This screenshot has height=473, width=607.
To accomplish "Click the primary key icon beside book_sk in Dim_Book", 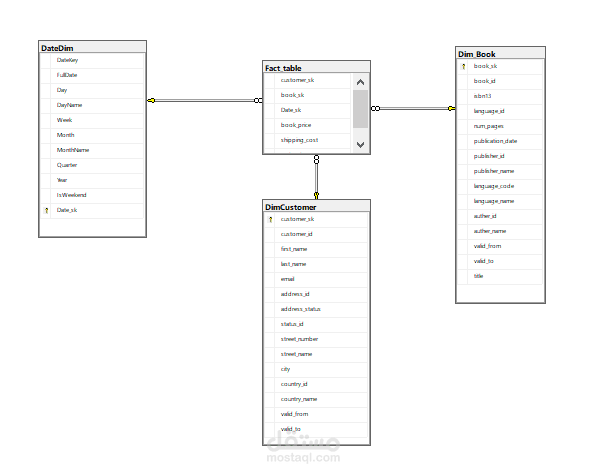I will coord(463,67).
